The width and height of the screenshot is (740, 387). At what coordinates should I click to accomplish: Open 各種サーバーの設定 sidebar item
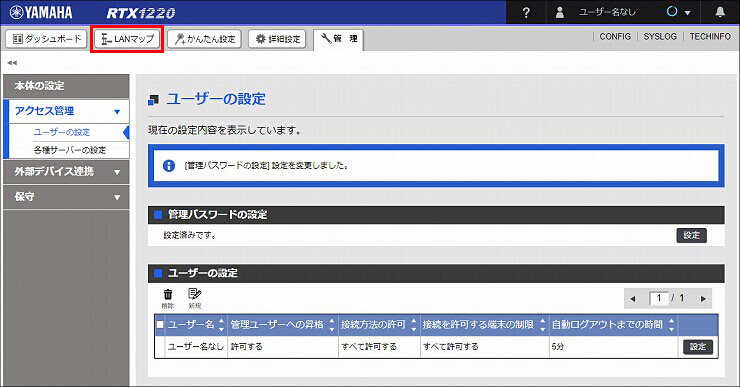70,150
